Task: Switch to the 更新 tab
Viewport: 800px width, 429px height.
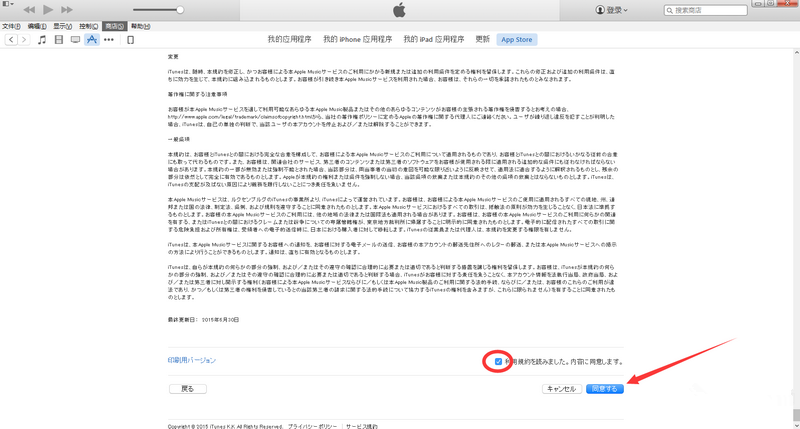Action: pyautogui.click(x=483, y=39)
